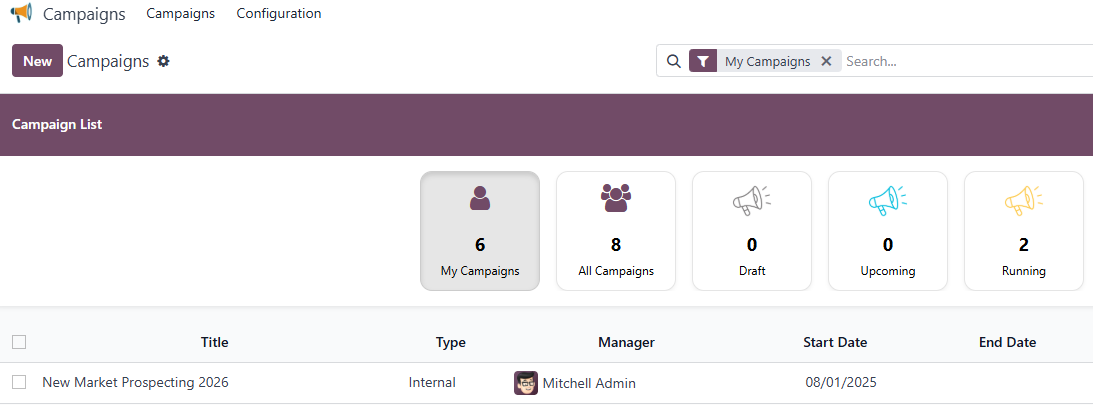Click the filter funnel icon
This screenshot has height=405, width=1093.
coord(703,61)
